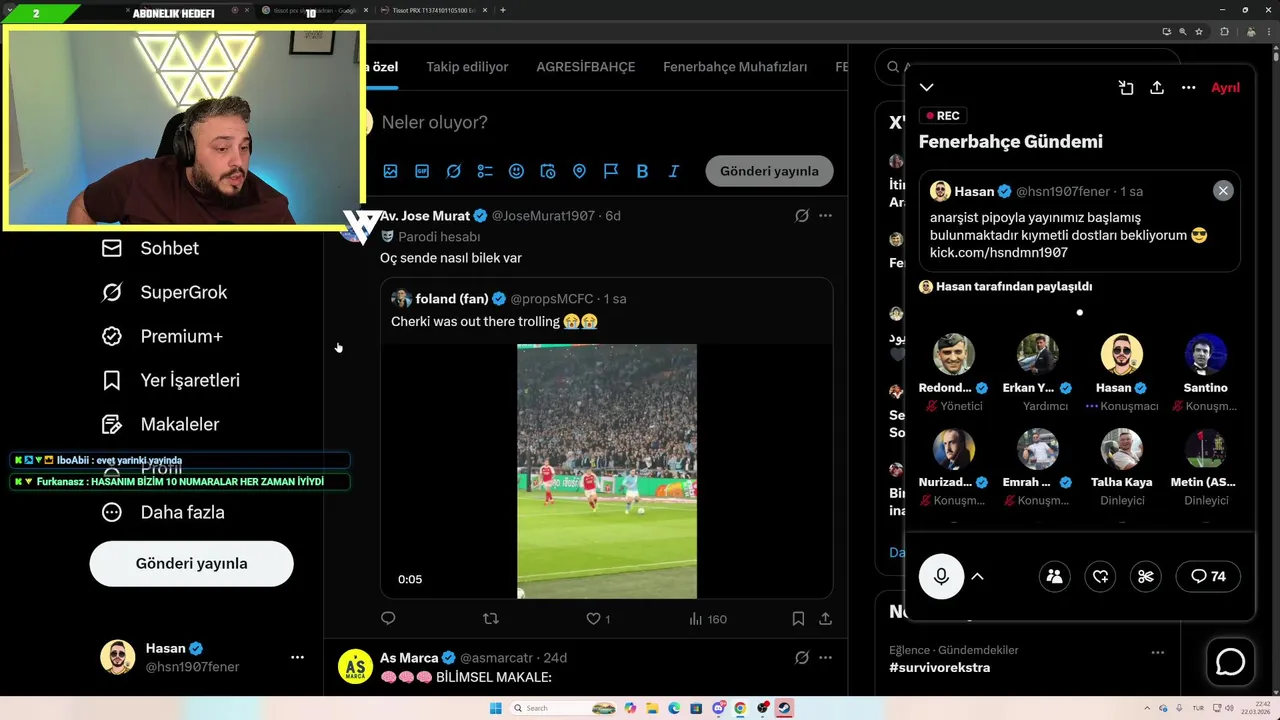Bookmark this page with star icon

[1198, 32]
